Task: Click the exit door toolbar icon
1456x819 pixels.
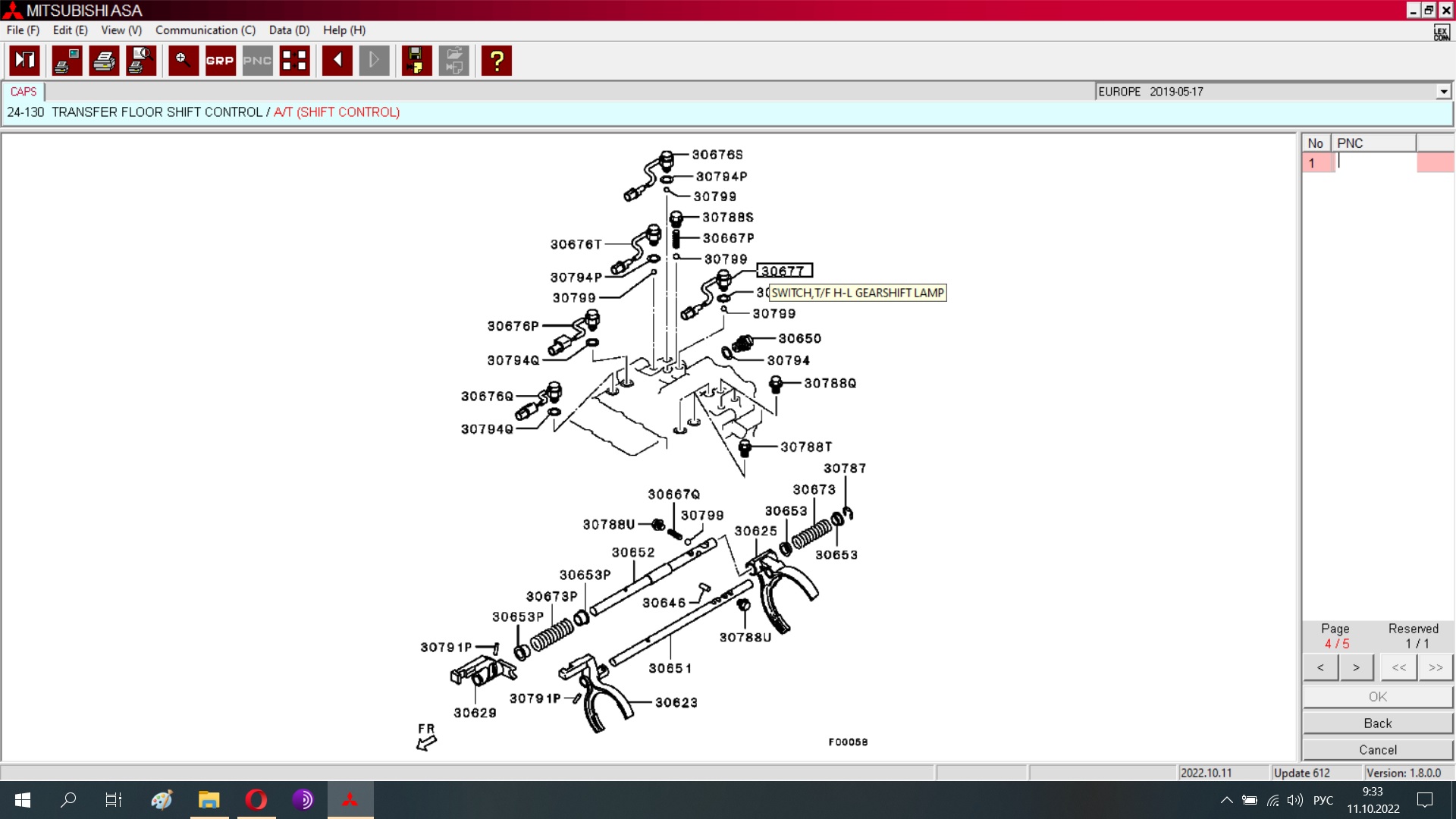Action: (x=25, y=61)
